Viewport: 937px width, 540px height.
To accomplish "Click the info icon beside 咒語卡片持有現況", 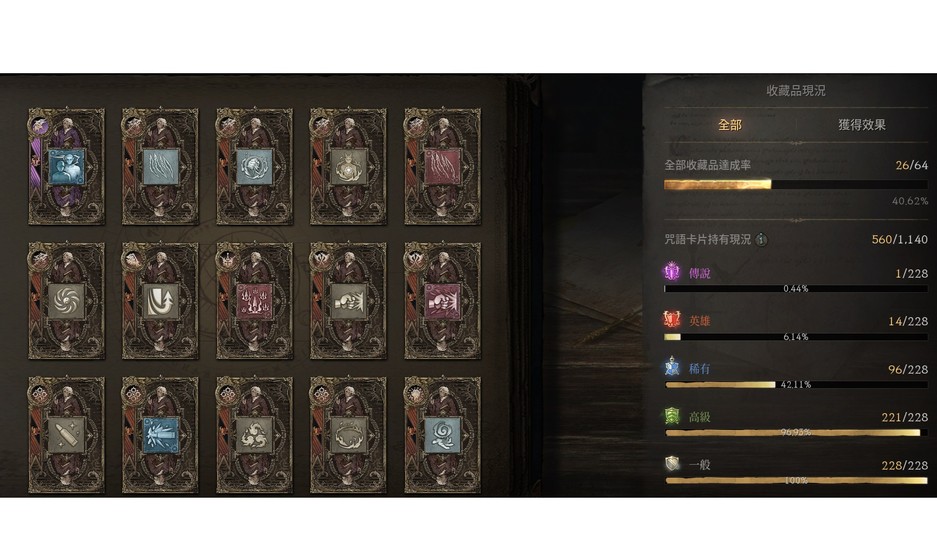I will coord(761,240).
